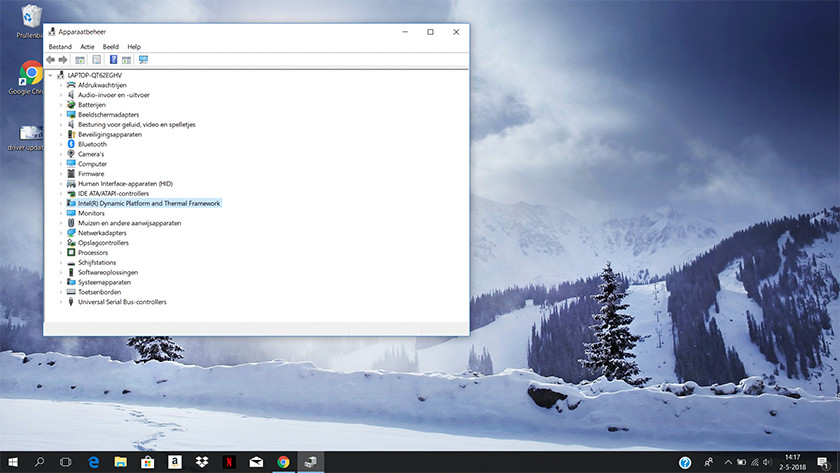Click the scan for hardware changes icon
The height and width of the screenshot is (473, 840).
[x=143, y=60]
